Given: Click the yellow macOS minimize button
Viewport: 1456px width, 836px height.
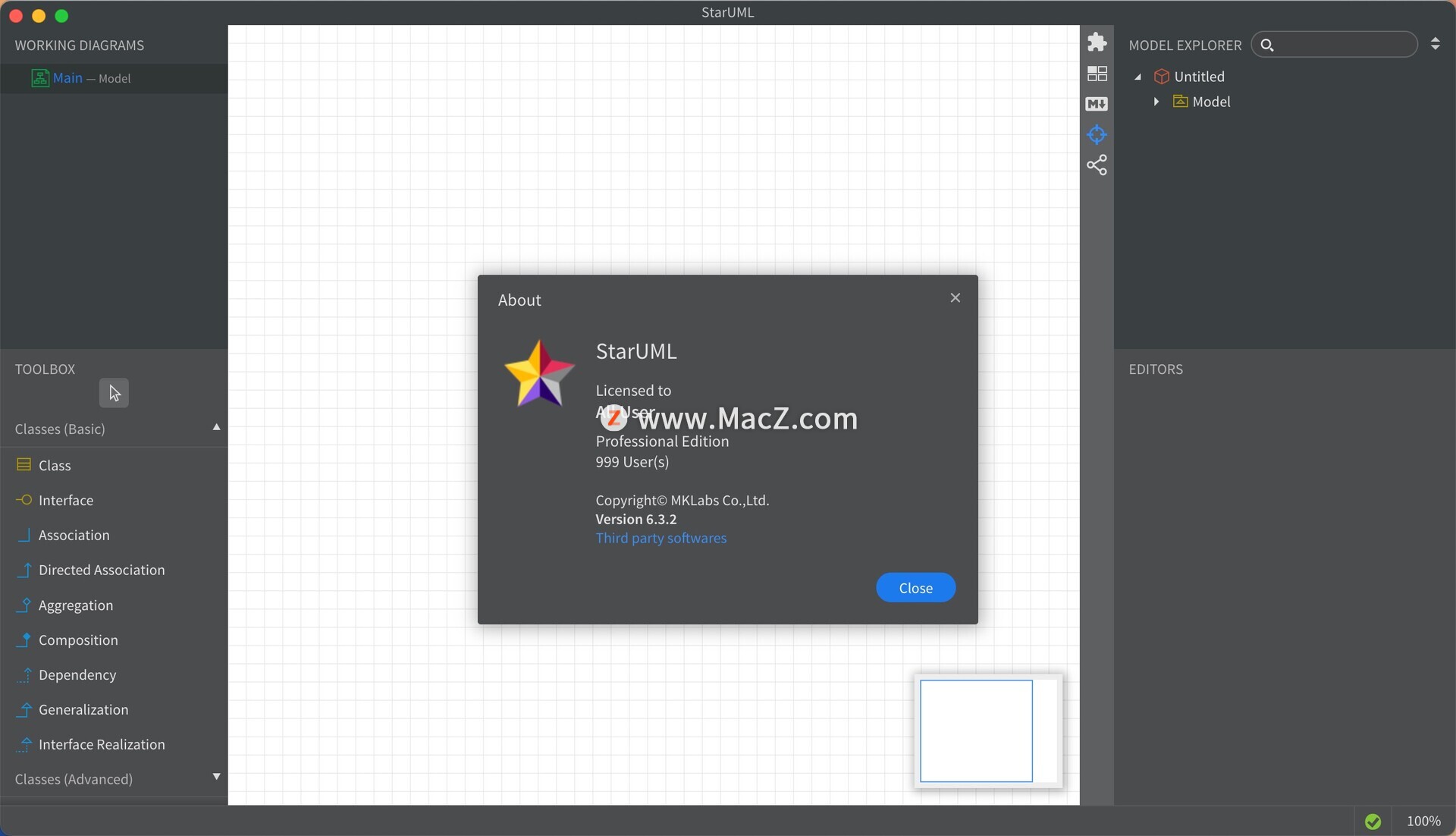Looking at the screenshot, I should [39, 16].
